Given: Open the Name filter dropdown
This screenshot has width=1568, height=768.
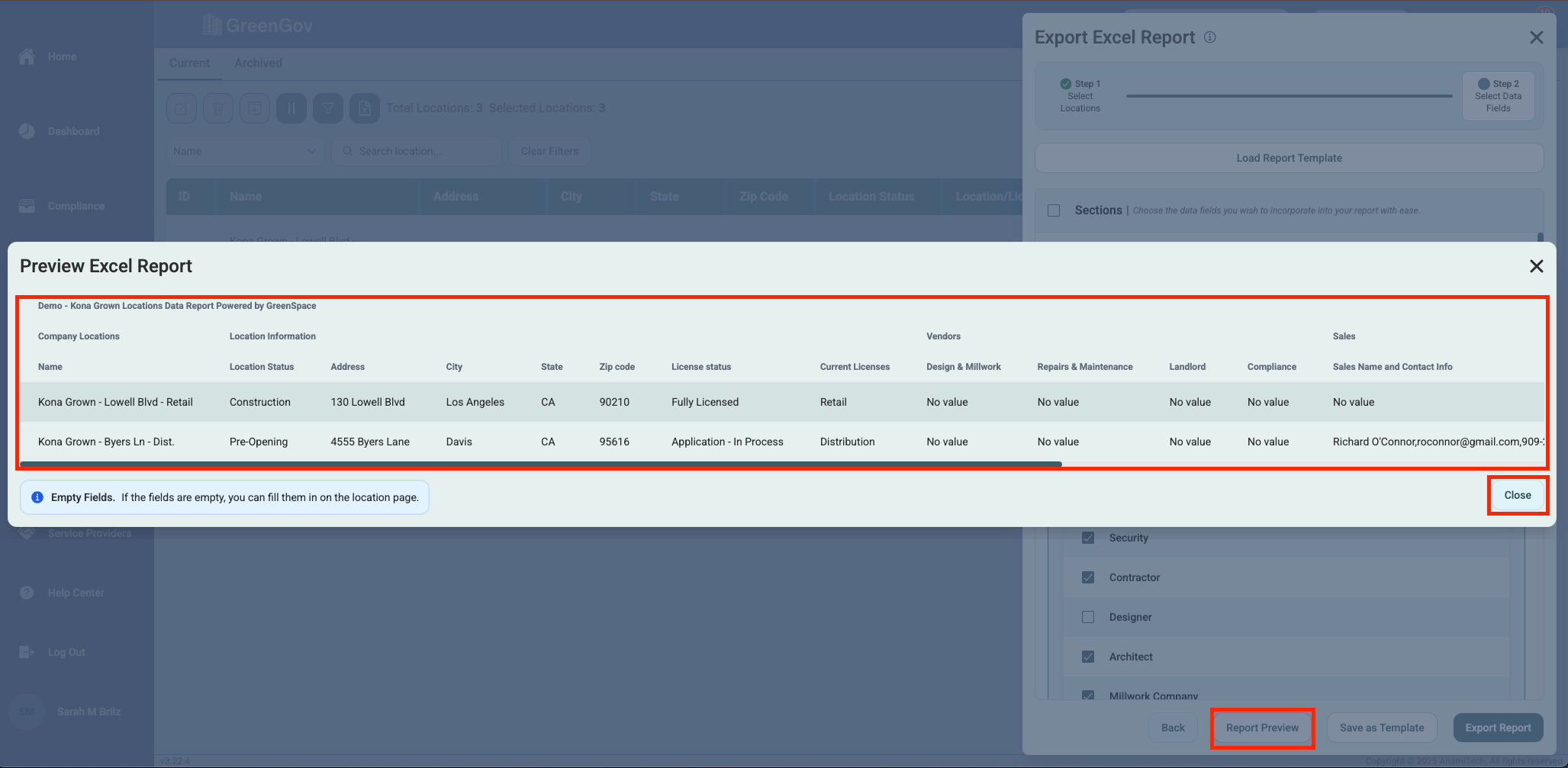Looking at the screenshot, I should (245, 151).
